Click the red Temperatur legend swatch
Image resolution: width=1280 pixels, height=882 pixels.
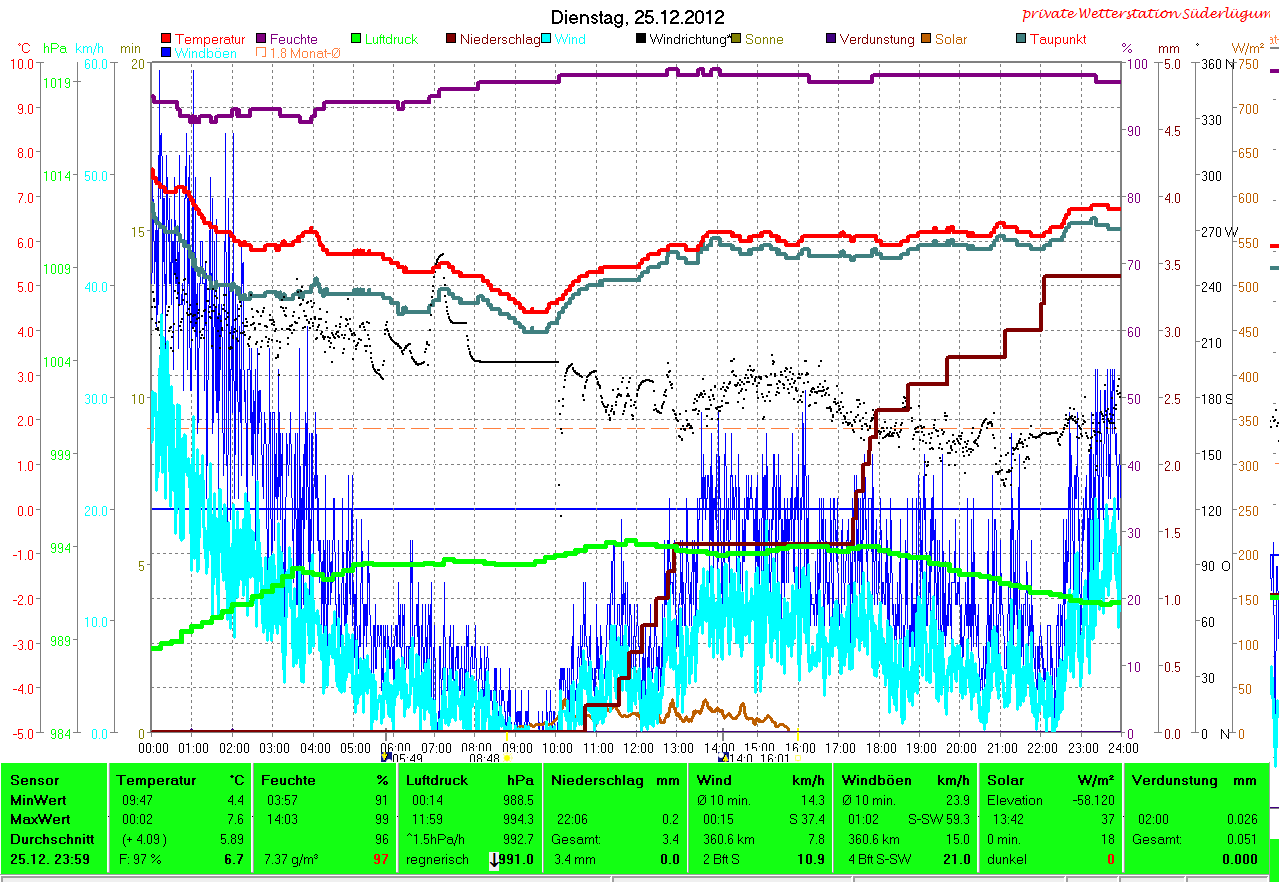[x=166, y=39]
